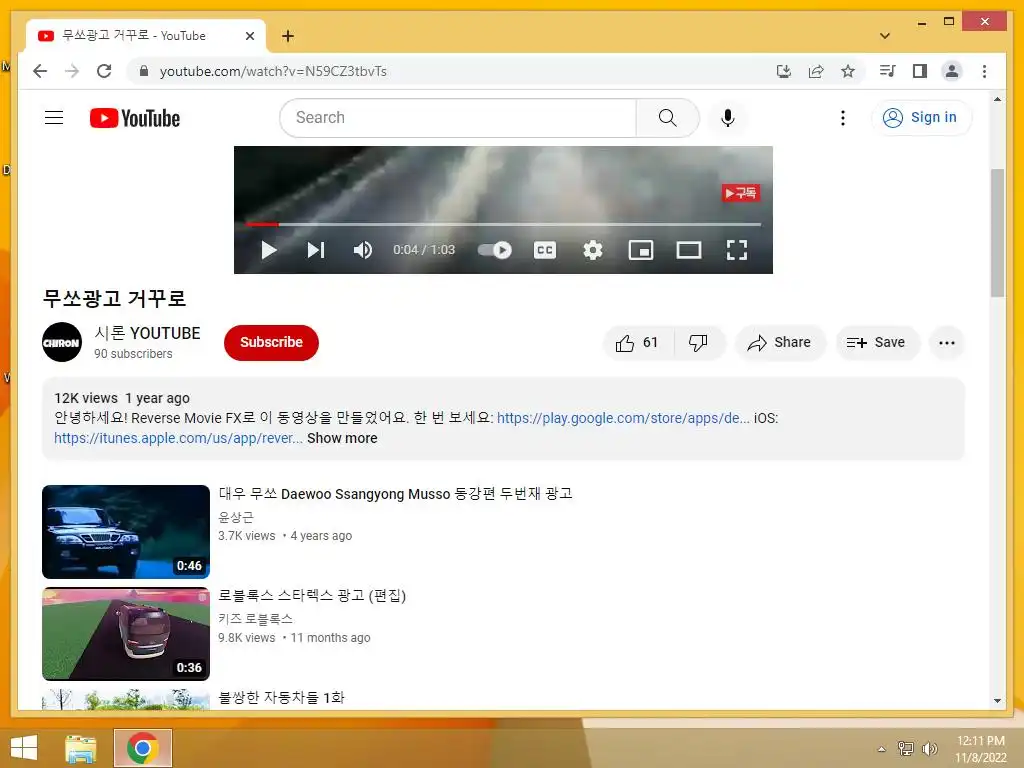
Task: Show hidden system tray icons
Action: point(881,749)
